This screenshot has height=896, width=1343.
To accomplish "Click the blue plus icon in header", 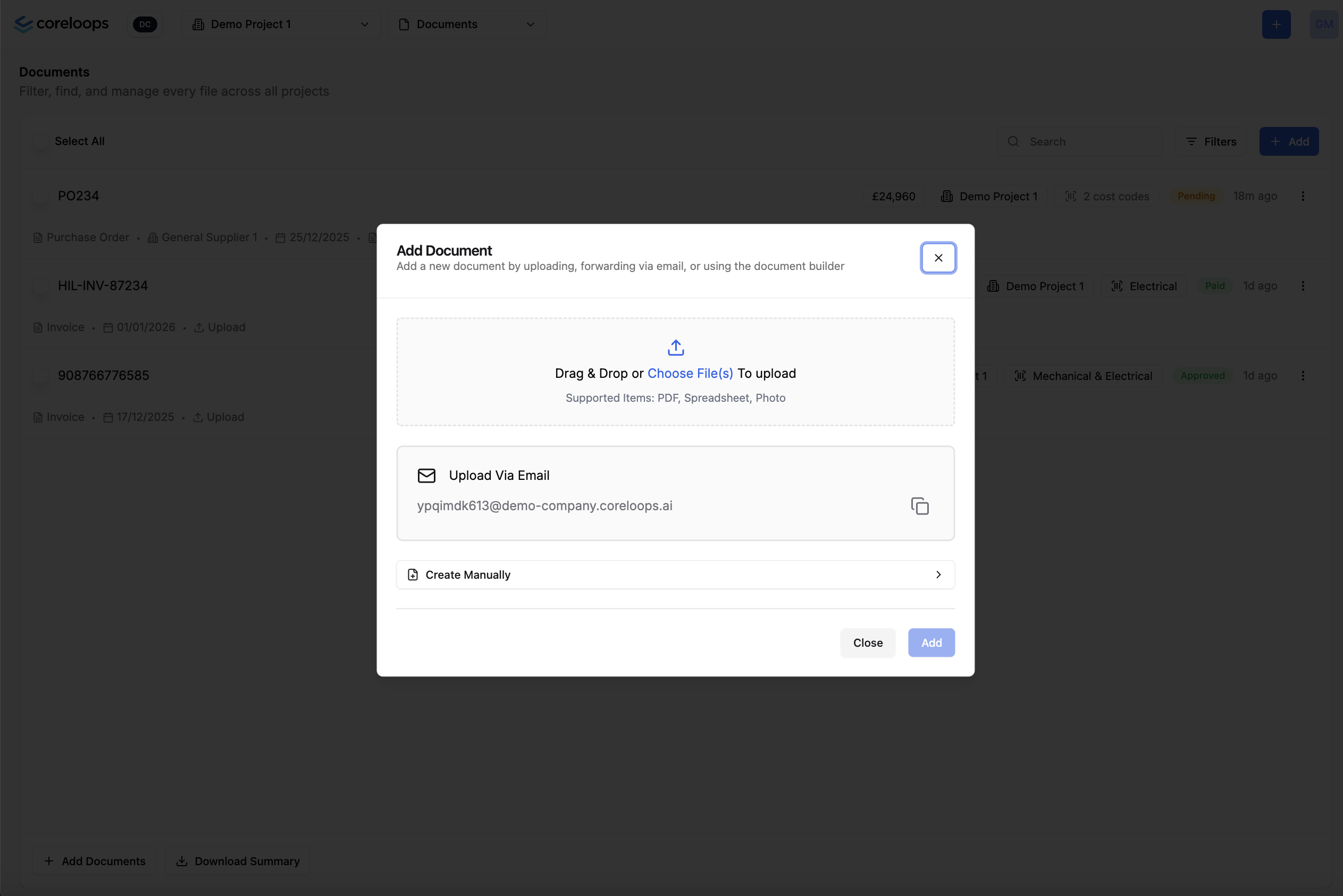I will 1275,24.
